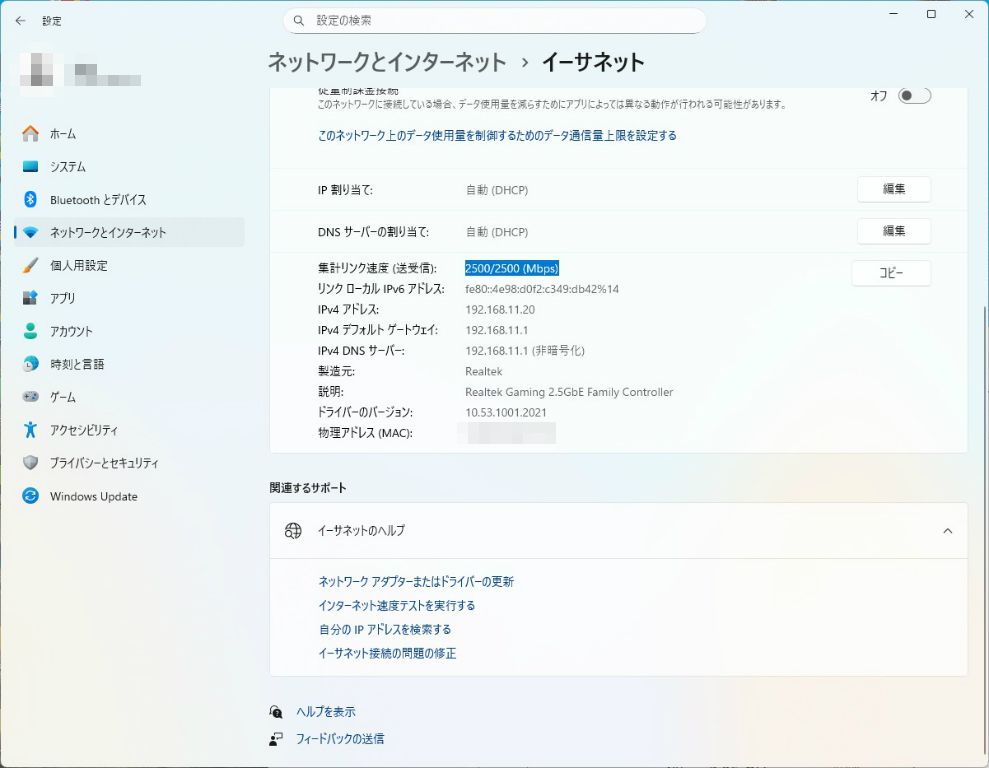Open インターネット速度テストを実行する link
989x768 pixels.
tap(397, 605)
